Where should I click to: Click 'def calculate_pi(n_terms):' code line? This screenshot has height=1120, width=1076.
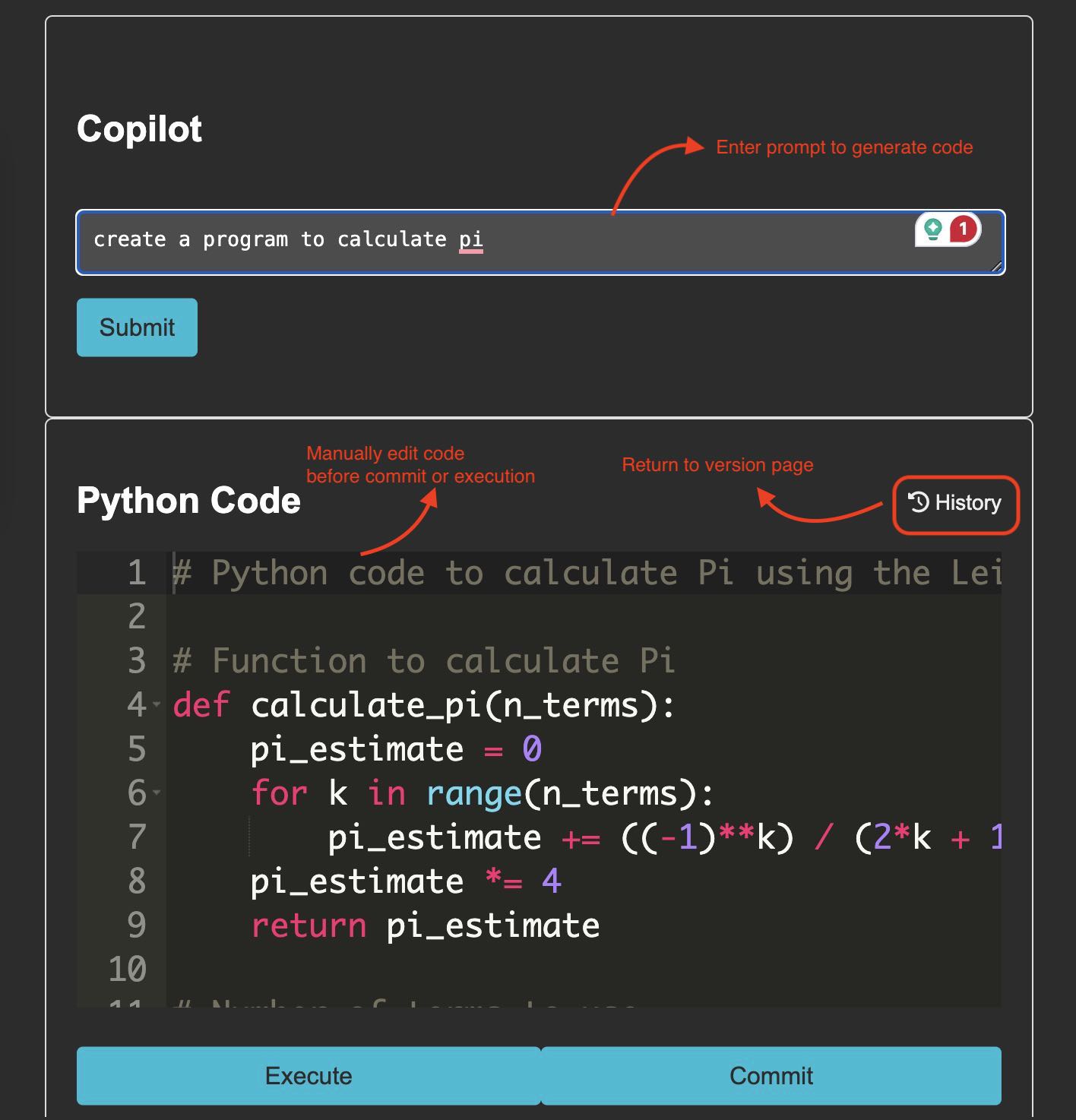[424, 705]
